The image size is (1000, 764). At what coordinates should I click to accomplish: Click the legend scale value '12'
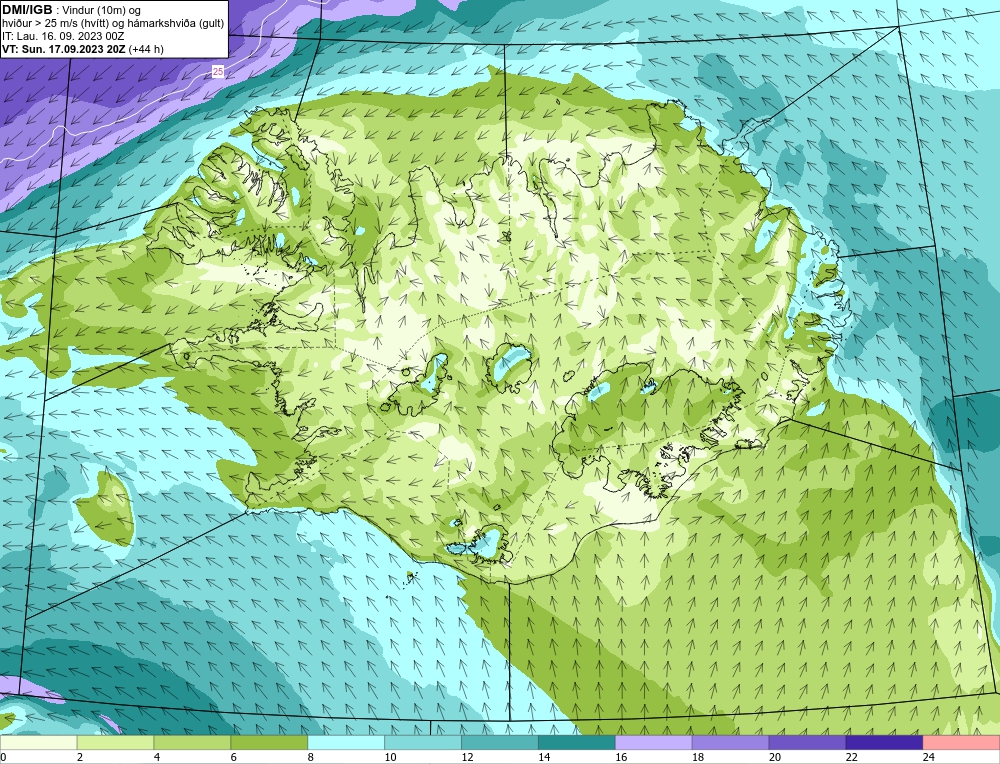point(467,757)
